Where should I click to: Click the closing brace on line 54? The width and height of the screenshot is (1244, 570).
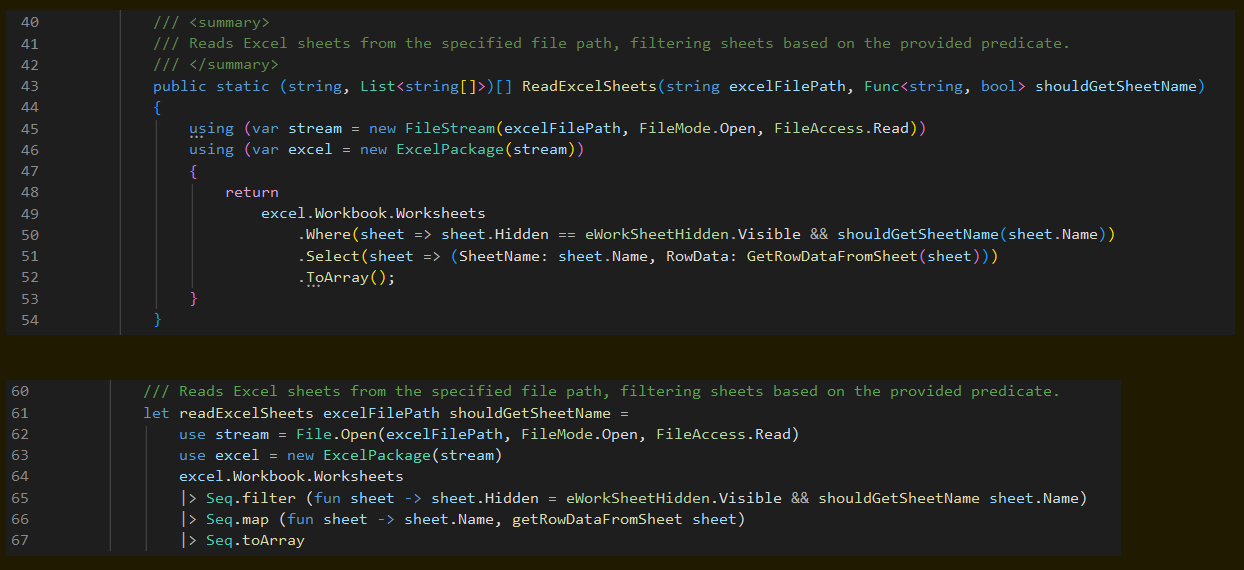157,319
